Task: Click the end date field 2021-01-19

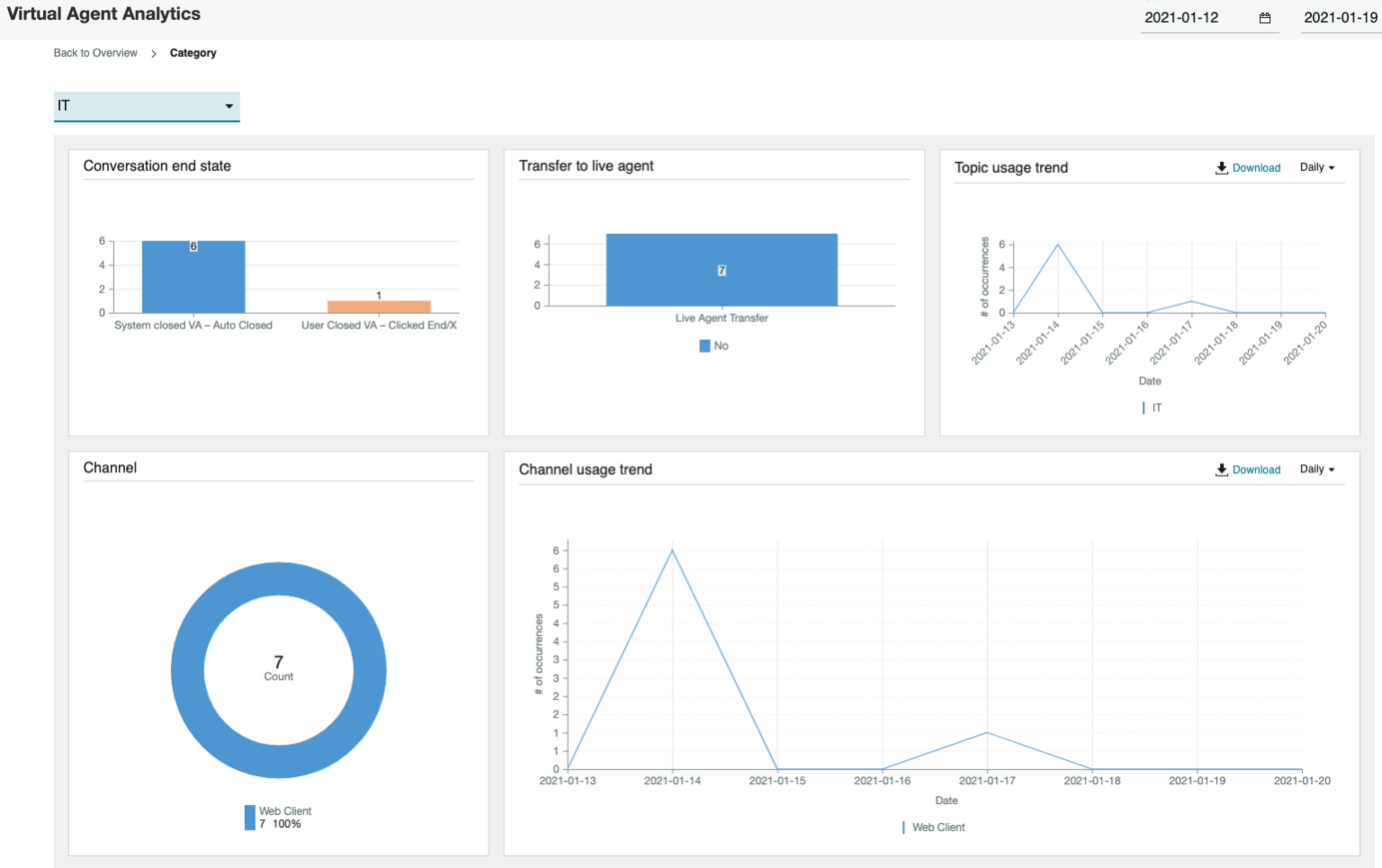Action: point(1340,18)
